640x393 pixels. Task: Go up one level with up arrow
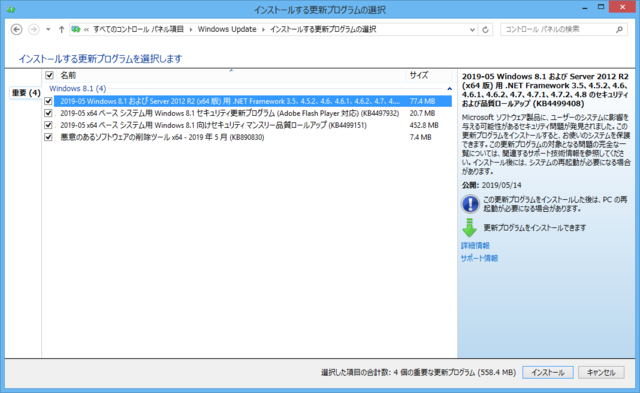click(61, 29)
